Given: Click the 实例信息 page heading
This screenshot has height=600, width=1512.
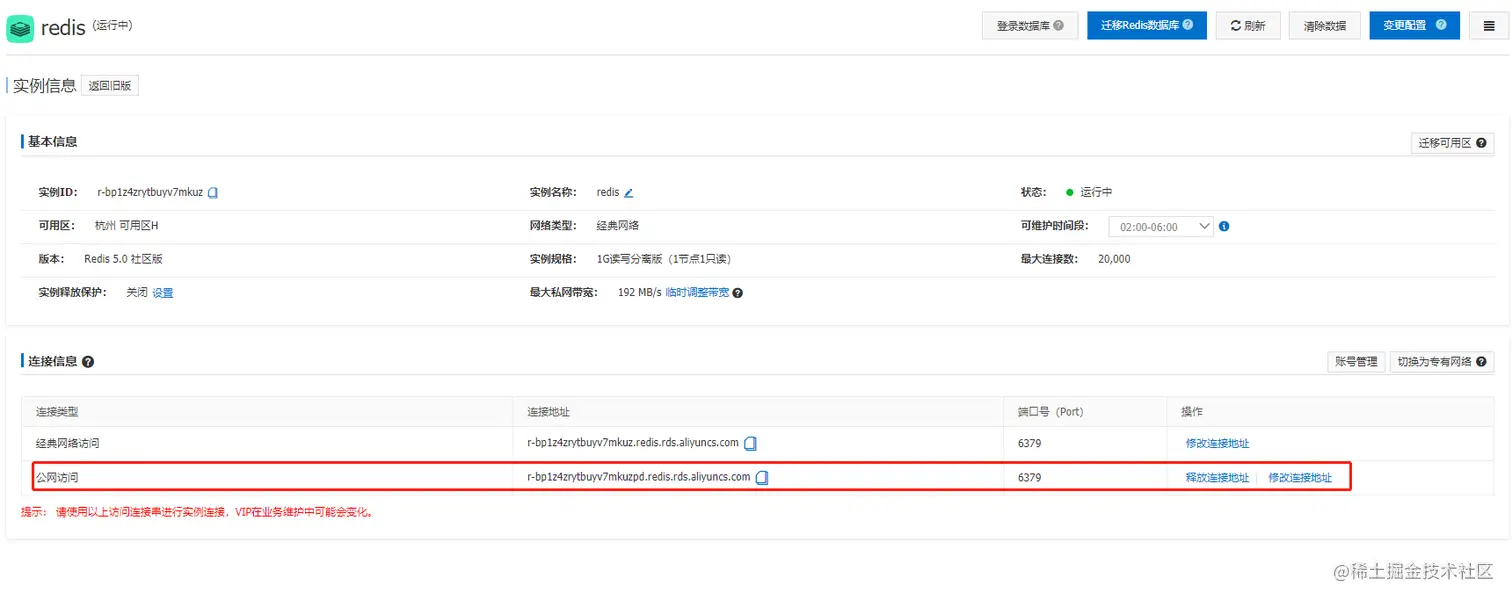Looking at the screenshot, I should coord(44,86).
